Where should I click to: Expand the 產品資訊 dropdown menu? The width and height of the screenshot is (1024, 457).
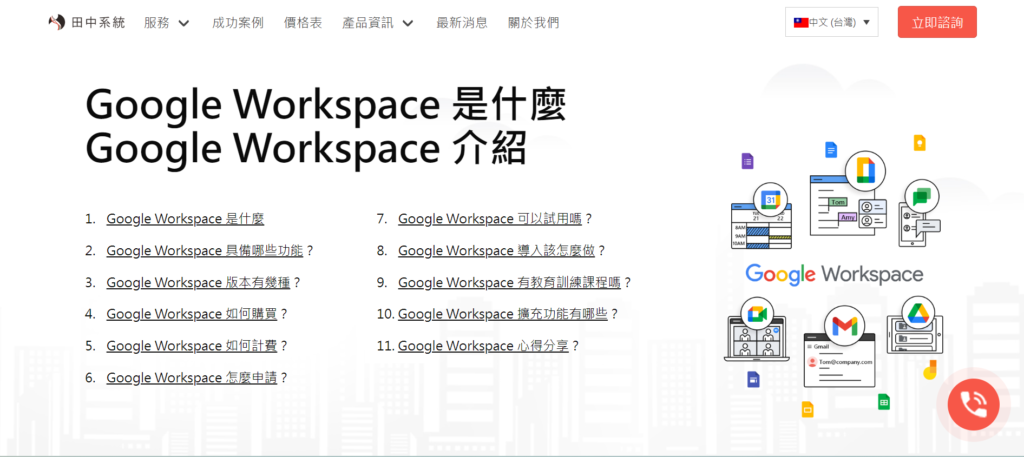[x=378, y=23]
